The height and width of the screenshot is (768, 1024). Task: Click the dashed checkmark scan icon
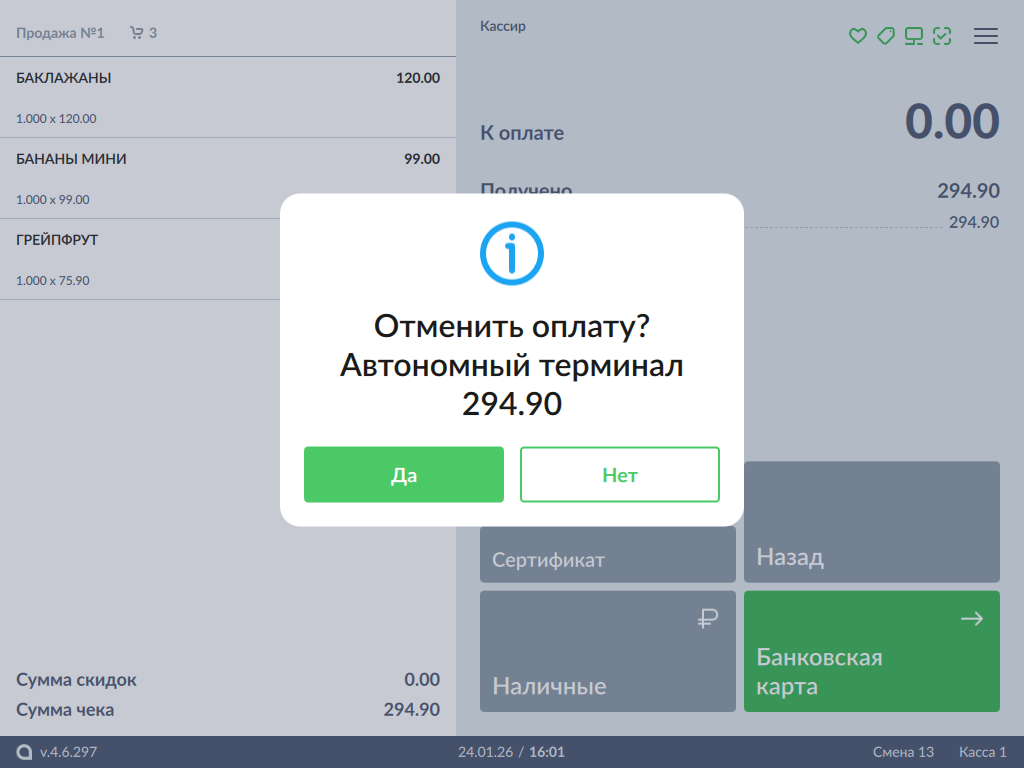click(941, 36)
